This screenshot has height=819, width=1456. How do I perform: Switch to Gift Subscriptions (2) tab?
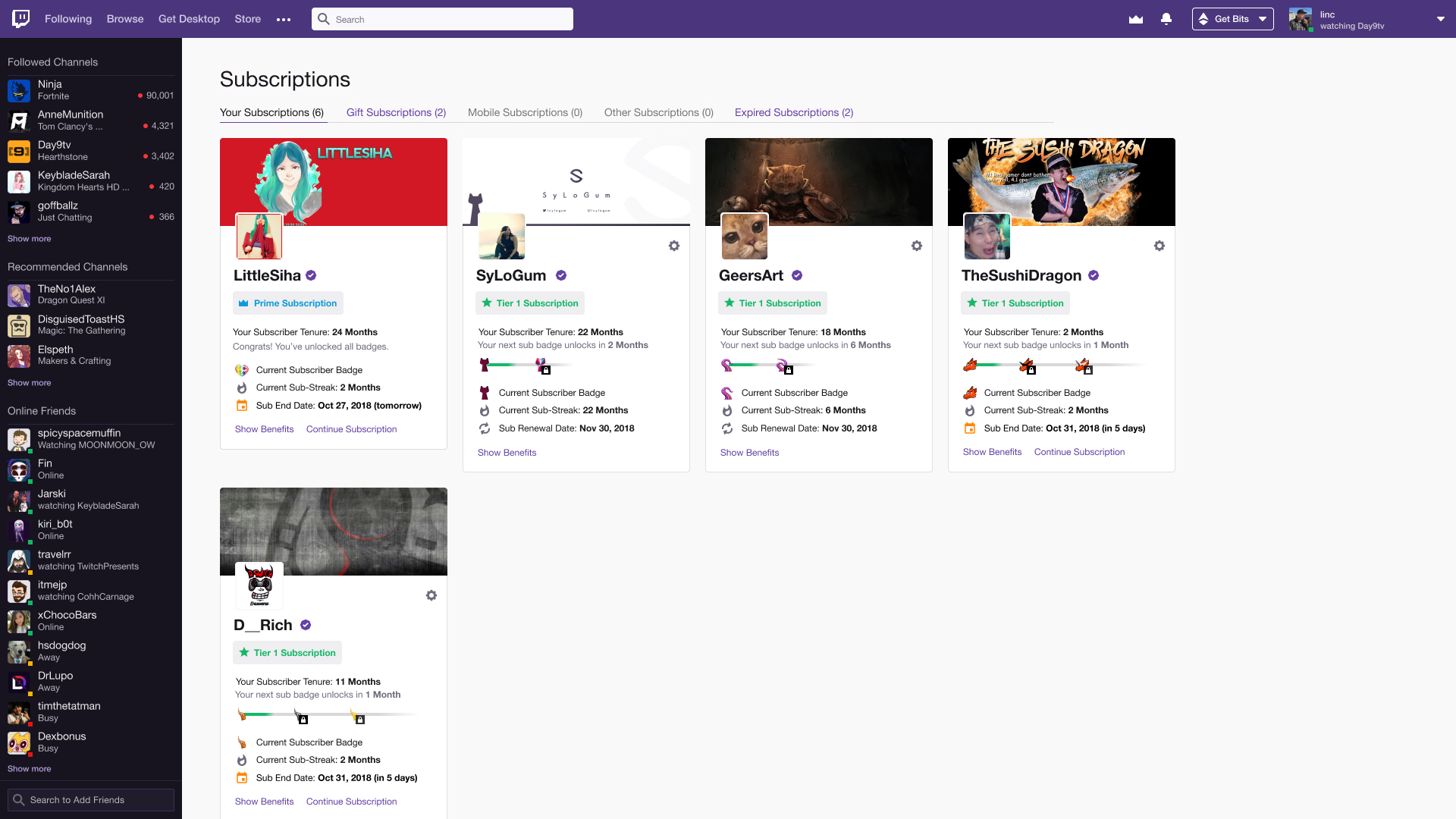(396, 112)
